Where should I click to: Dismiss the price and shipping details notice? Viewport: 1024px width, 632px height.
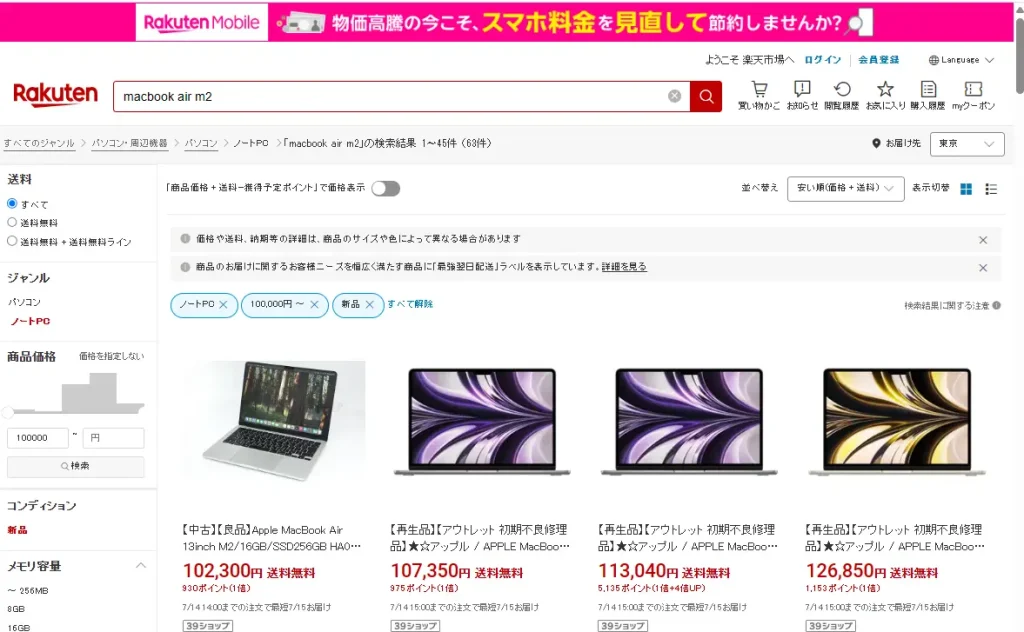[983, 240]
